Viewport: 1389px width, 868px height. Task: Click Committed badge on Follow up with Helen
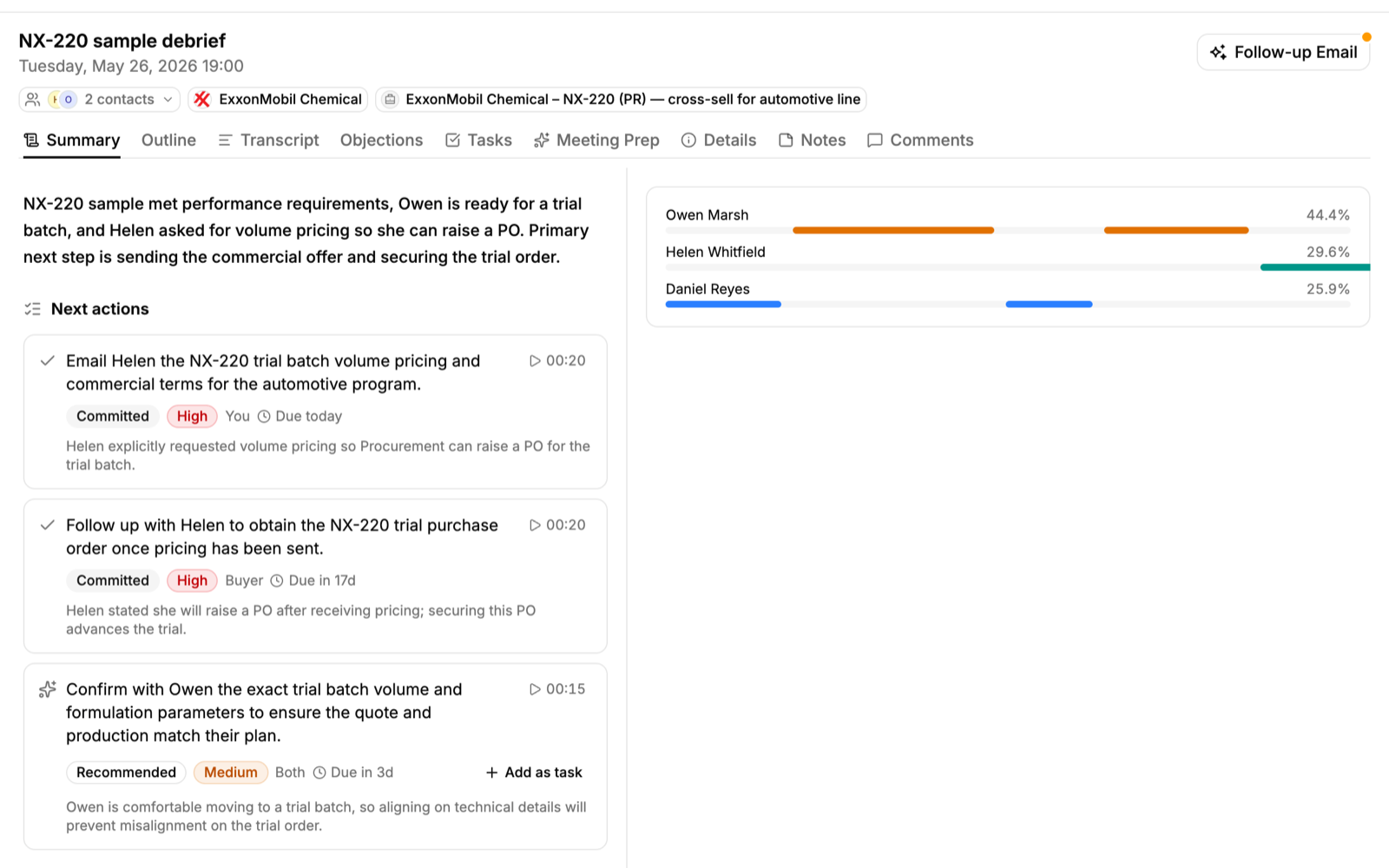113,580
